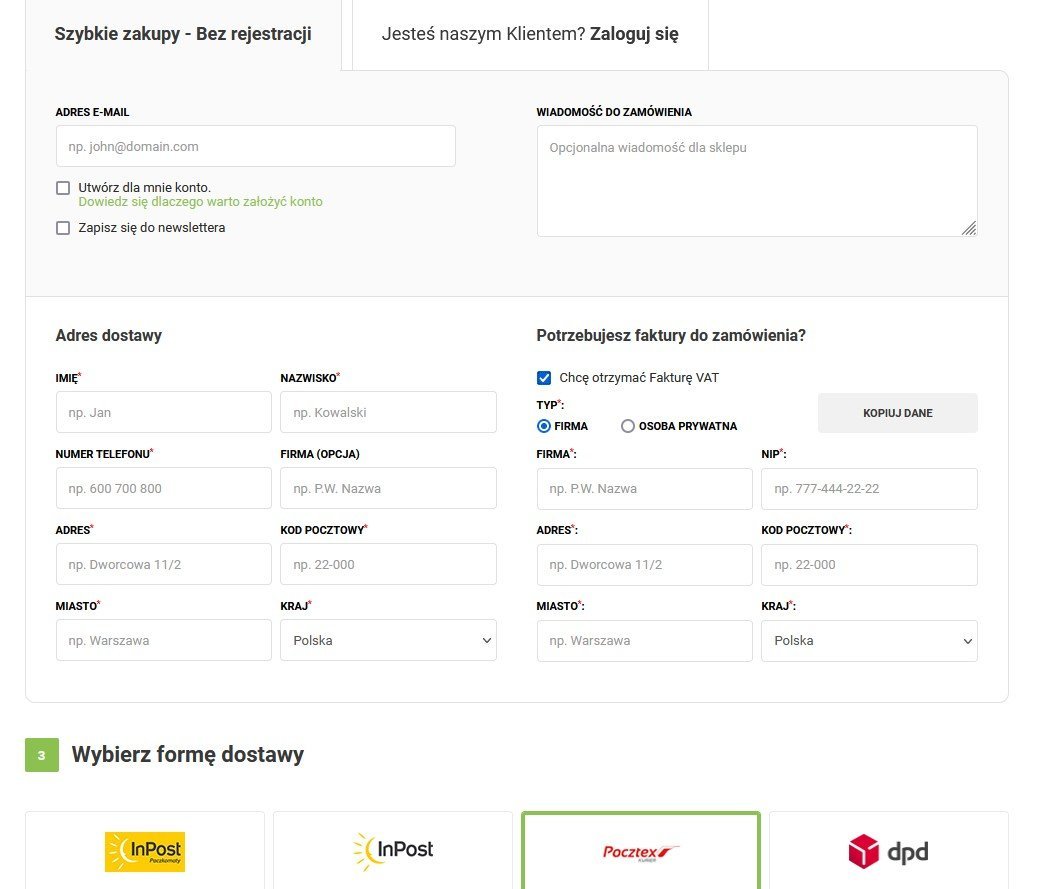
Task: Select the yellow InPost Paczkomaty delivery logo
Action: [x=145, y=851]
